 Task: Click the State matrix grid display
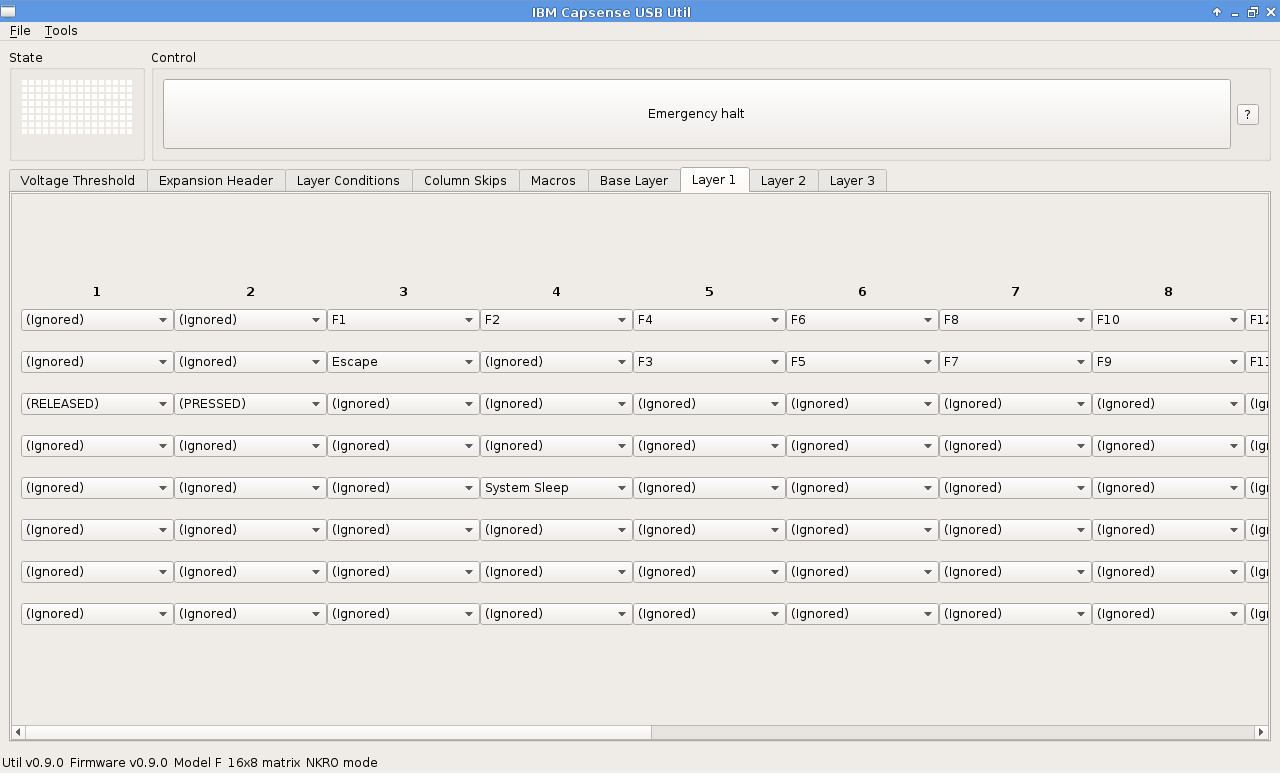point(77,107)
